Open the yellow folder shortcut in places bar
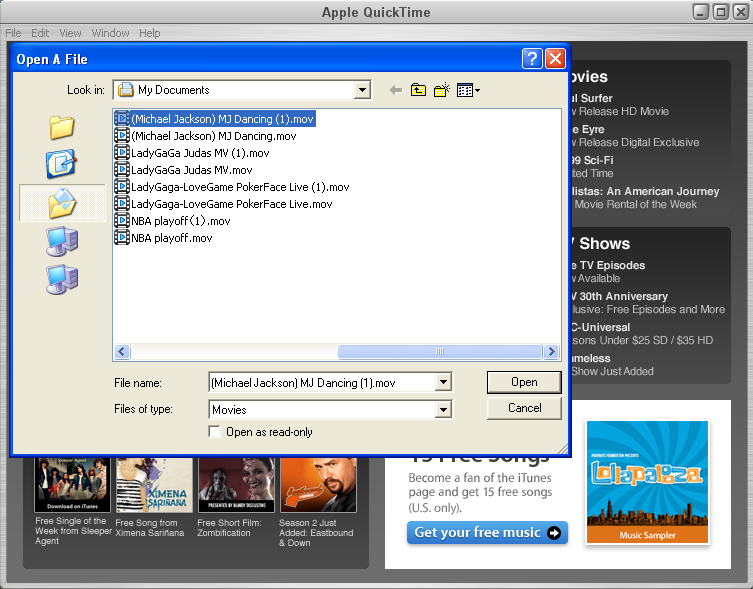Image resolution: width=753 pixels, height=589 pixels. (61, 128)
